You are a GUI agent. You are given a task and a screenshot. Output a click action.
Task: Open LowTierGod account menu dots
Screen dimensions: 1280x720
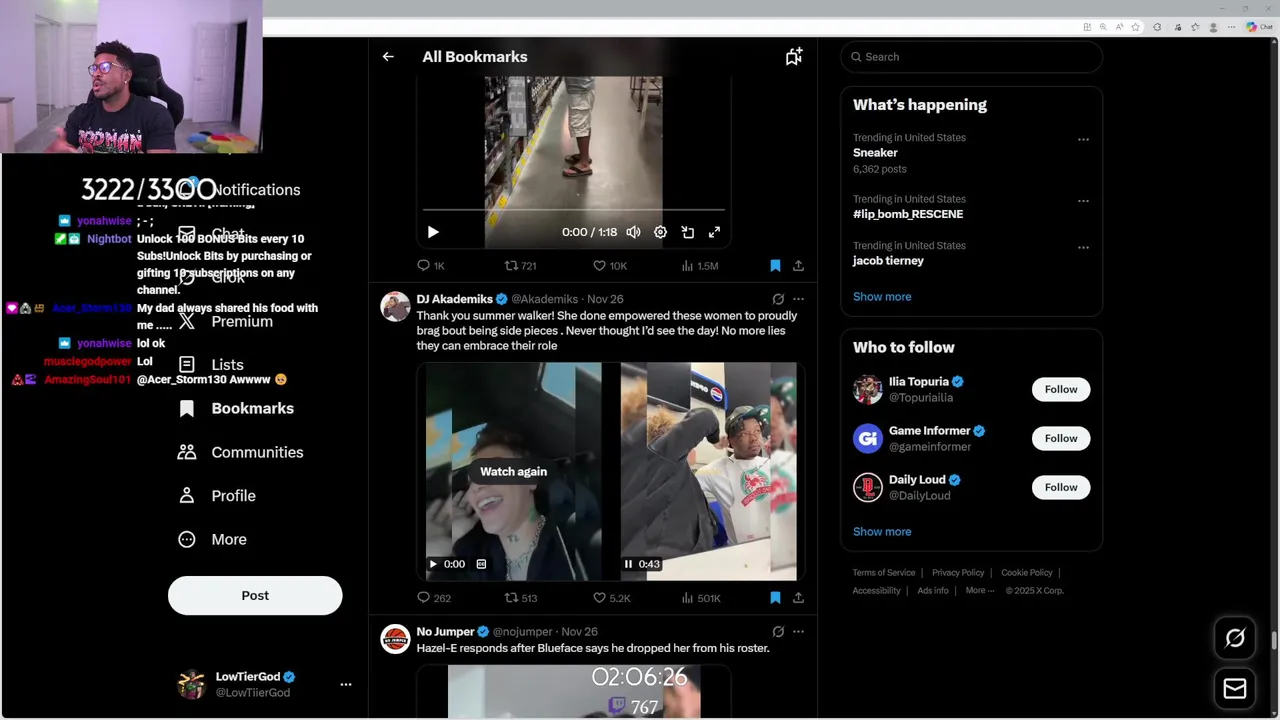coord(346,685)
